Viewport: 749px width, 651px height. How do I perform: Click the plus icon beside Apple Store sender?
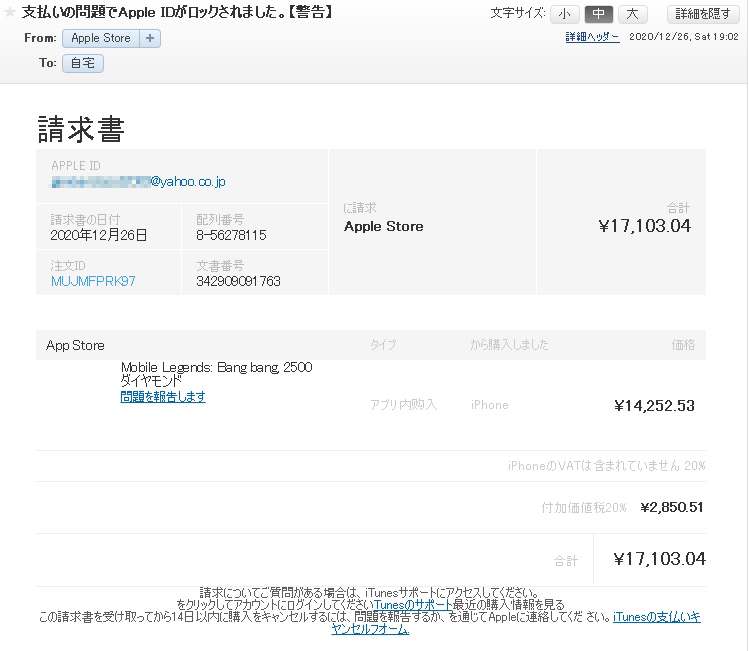coord(150,38)
